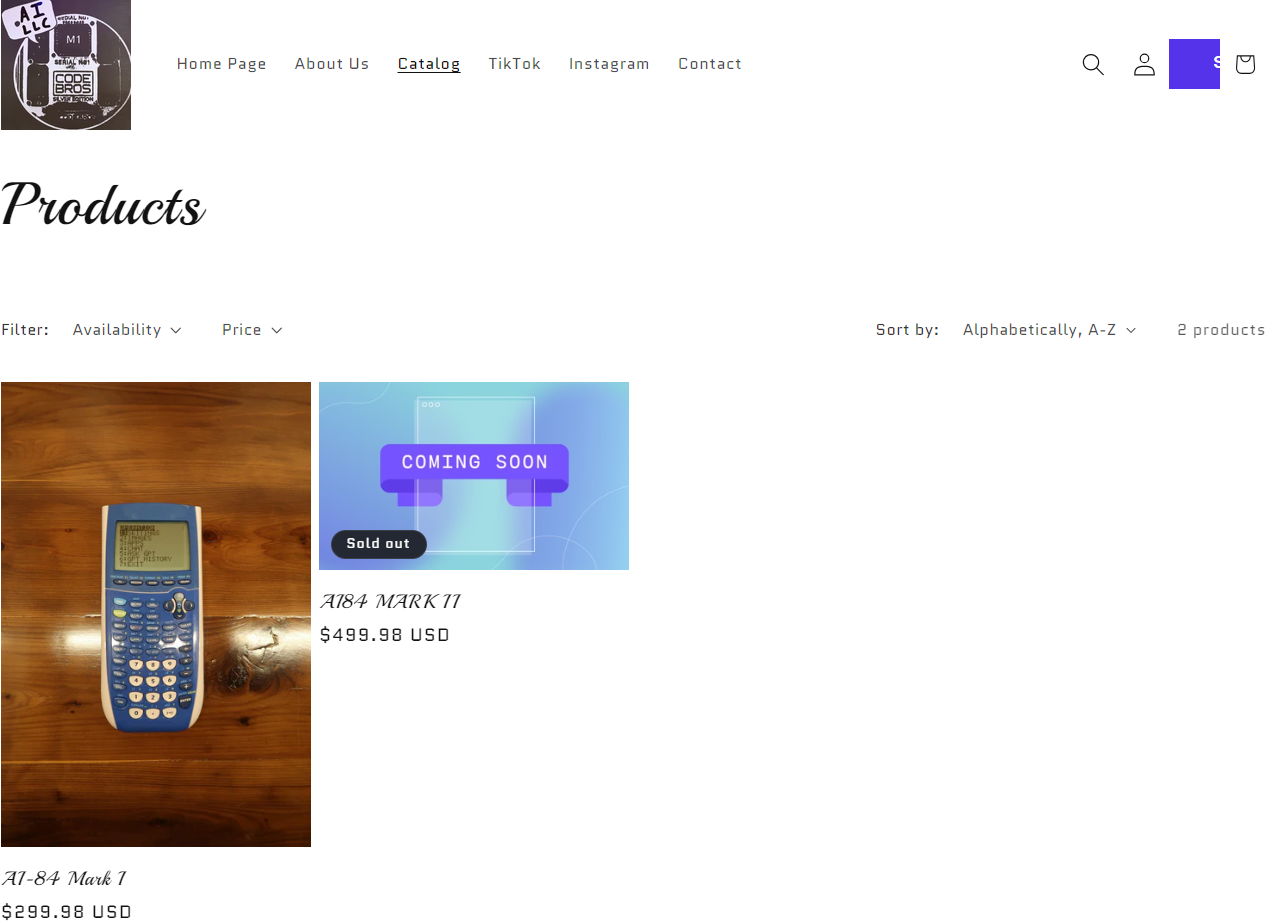Click the Sold out badge
The width and height of the screenshot is (1265, 921).
click(378, 544)
